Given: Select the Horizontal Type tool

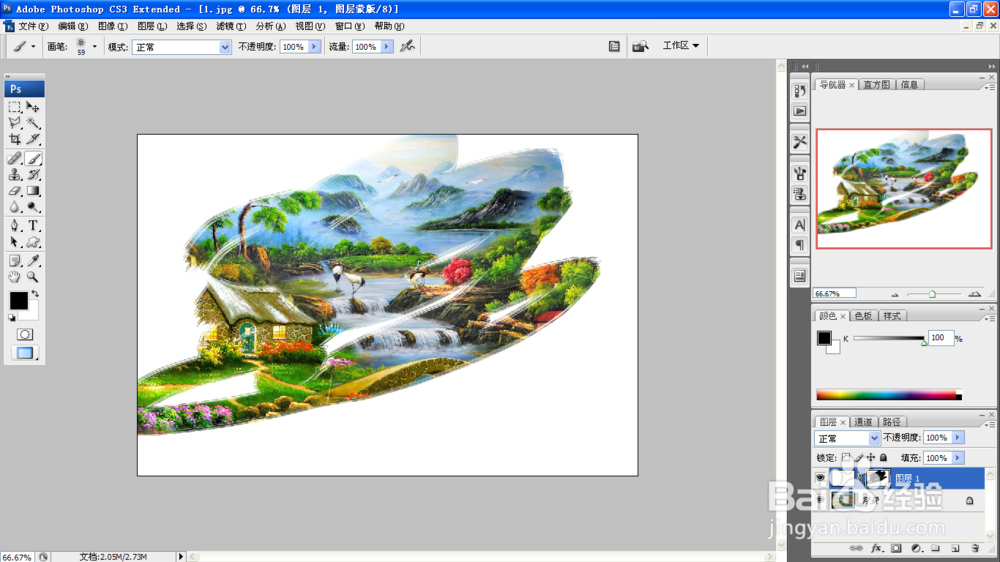Looking at the screenshot, I should coord(33,226).
